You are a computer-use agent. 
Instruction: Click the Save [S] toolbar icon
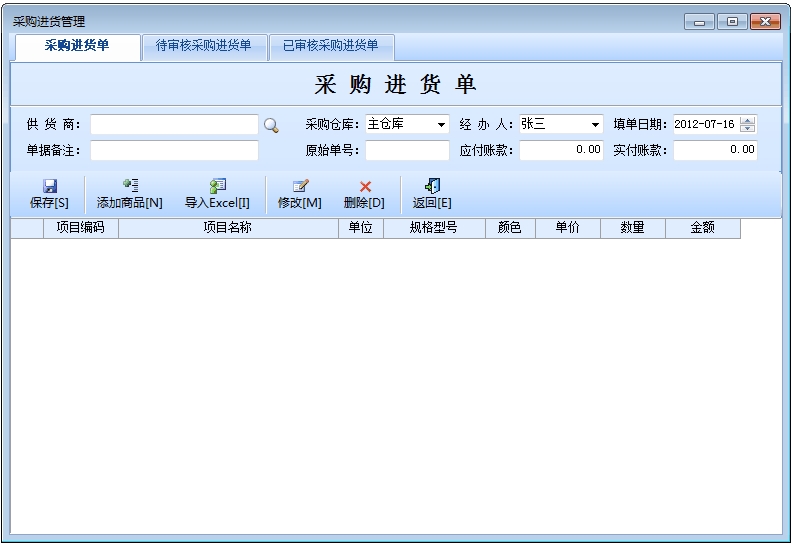[x=49, y=186]
